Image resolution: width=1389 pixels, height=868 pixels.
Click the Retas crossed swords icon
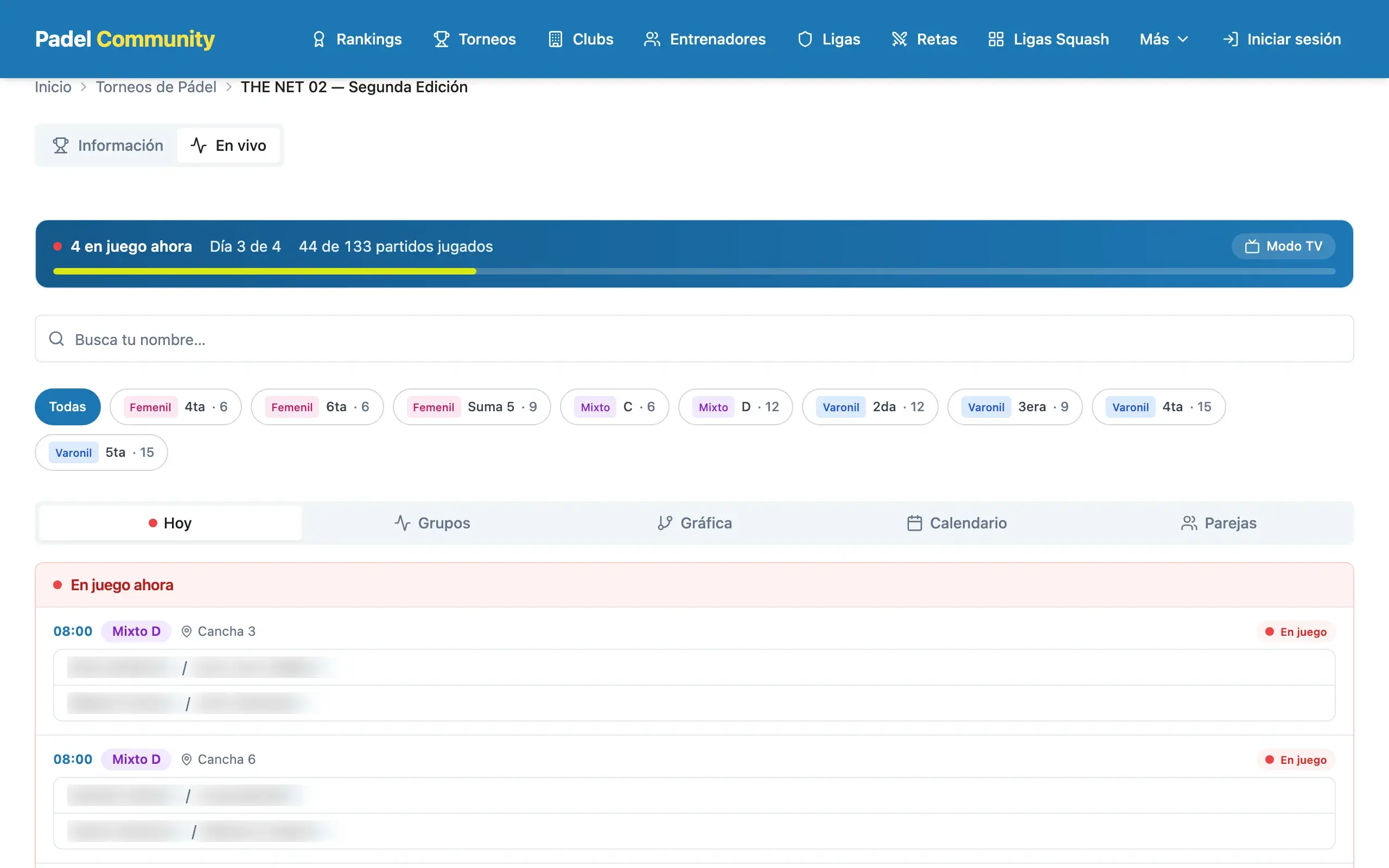click(x=900, y=39)
